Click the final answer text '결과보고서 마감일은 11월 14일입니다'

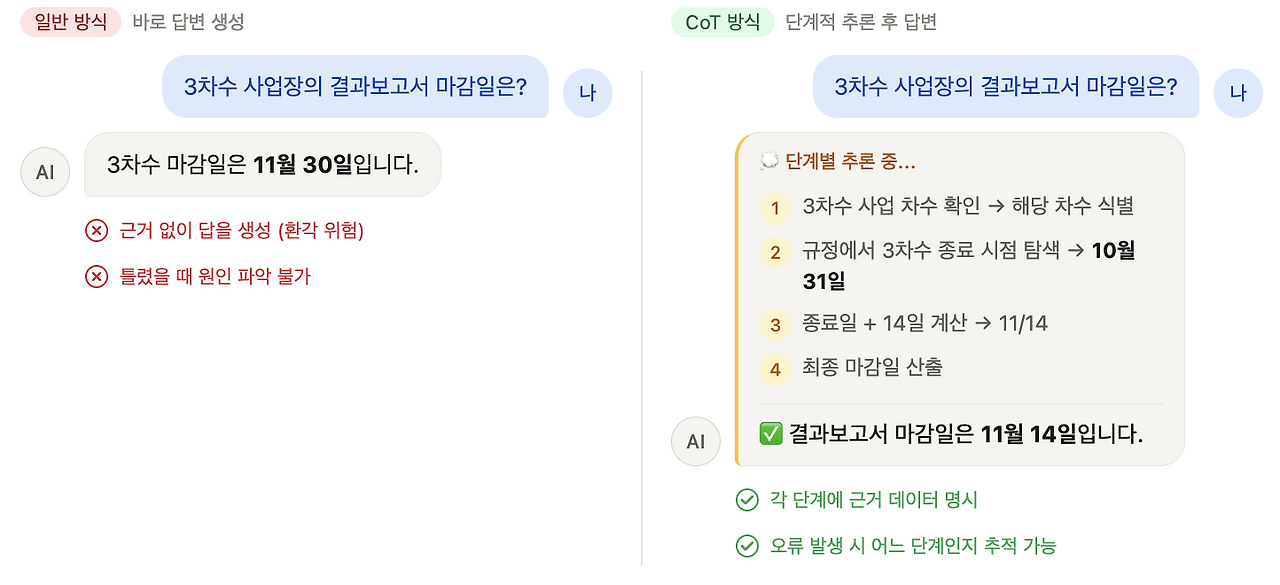[x=965, y=434]
